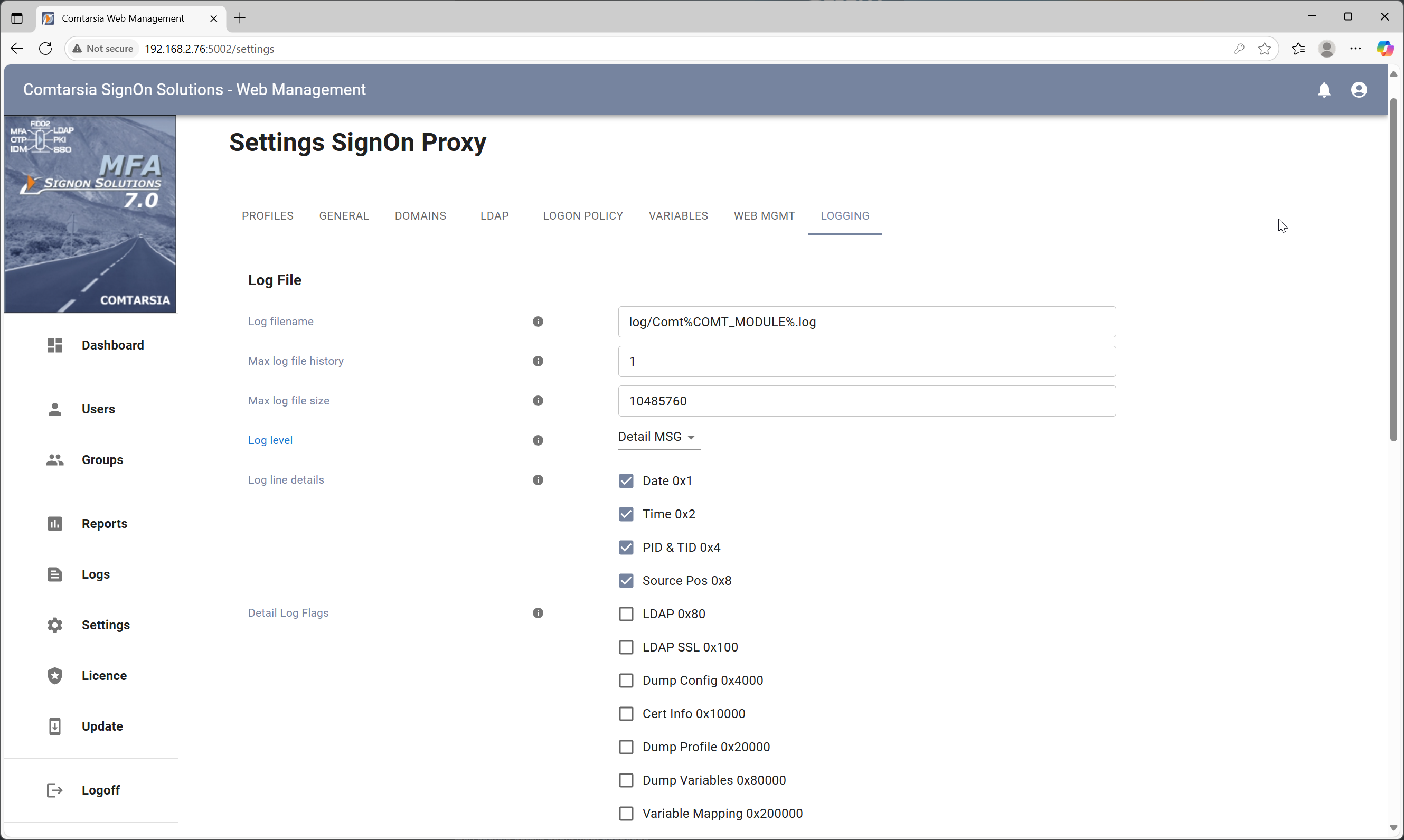The image size is (1404, 840).
Task: Uncheck the Date 0x1 checkbox
Action: click(x=626, y=480)
